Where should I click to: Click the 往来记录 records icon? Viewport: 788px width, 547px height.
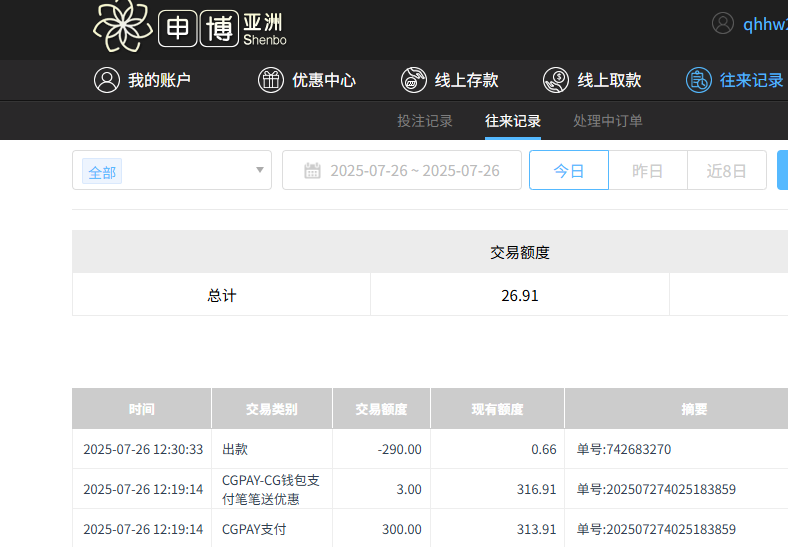pyautogui.click(x=699, y=80)
